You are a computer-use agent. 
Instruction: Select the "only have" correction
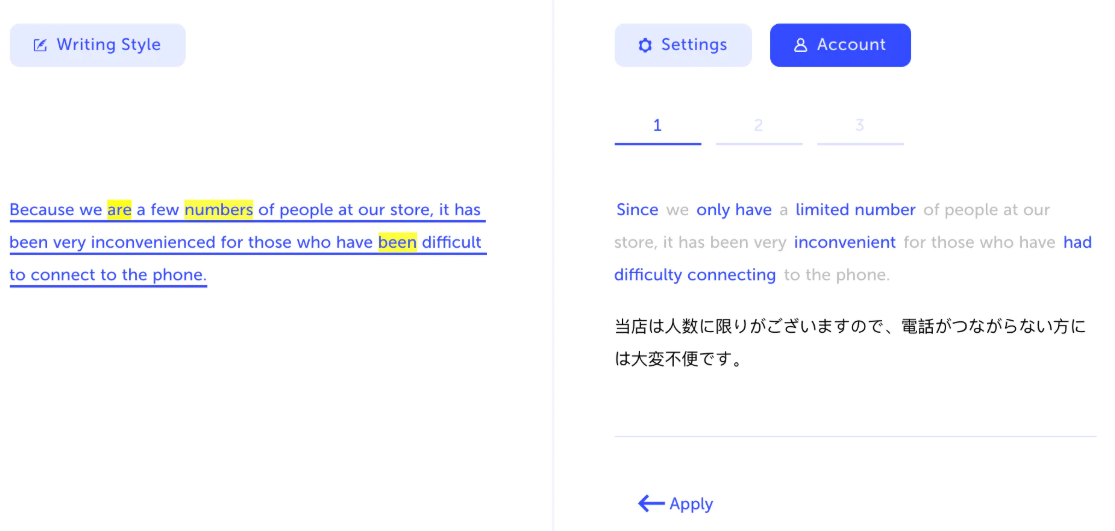point(734,210)
